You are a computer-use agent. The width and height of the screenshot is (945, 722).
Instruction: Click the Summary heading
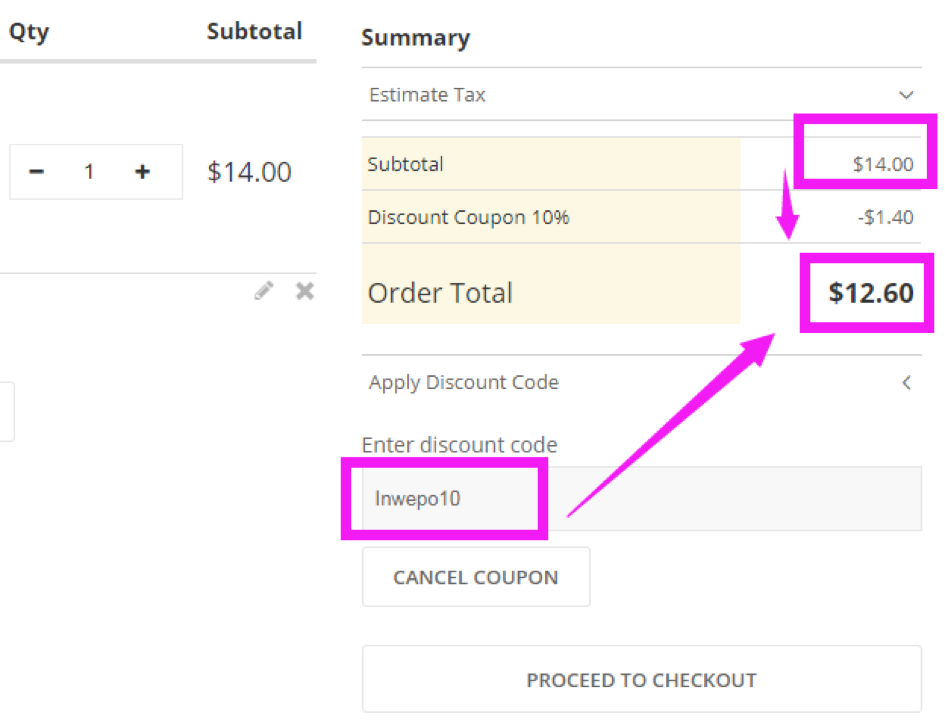coord(415,38)
